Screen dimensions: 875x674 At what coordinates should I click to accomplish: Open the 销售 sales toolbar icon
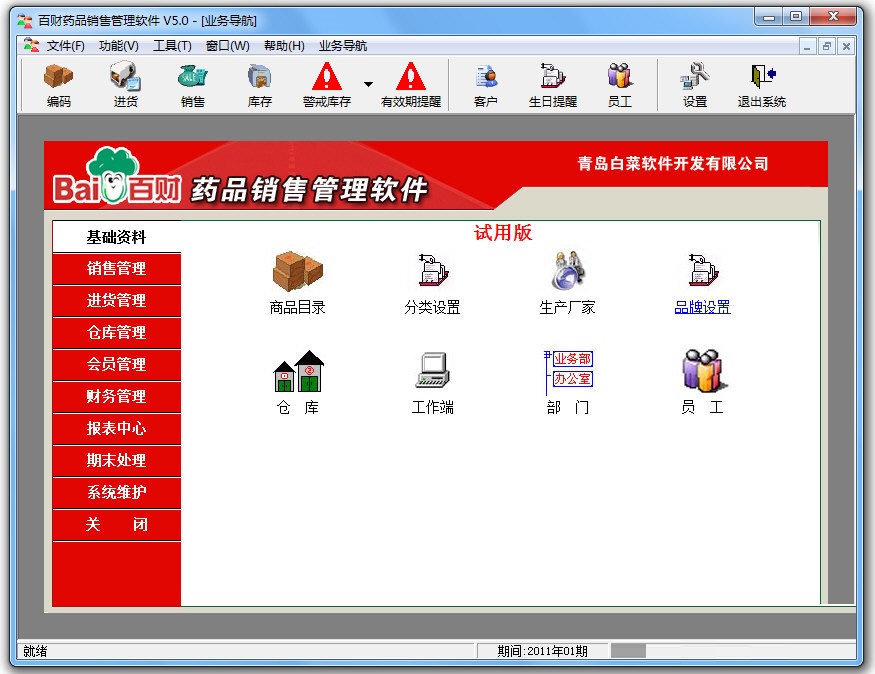pyautogui.click(x=193, y=85)
